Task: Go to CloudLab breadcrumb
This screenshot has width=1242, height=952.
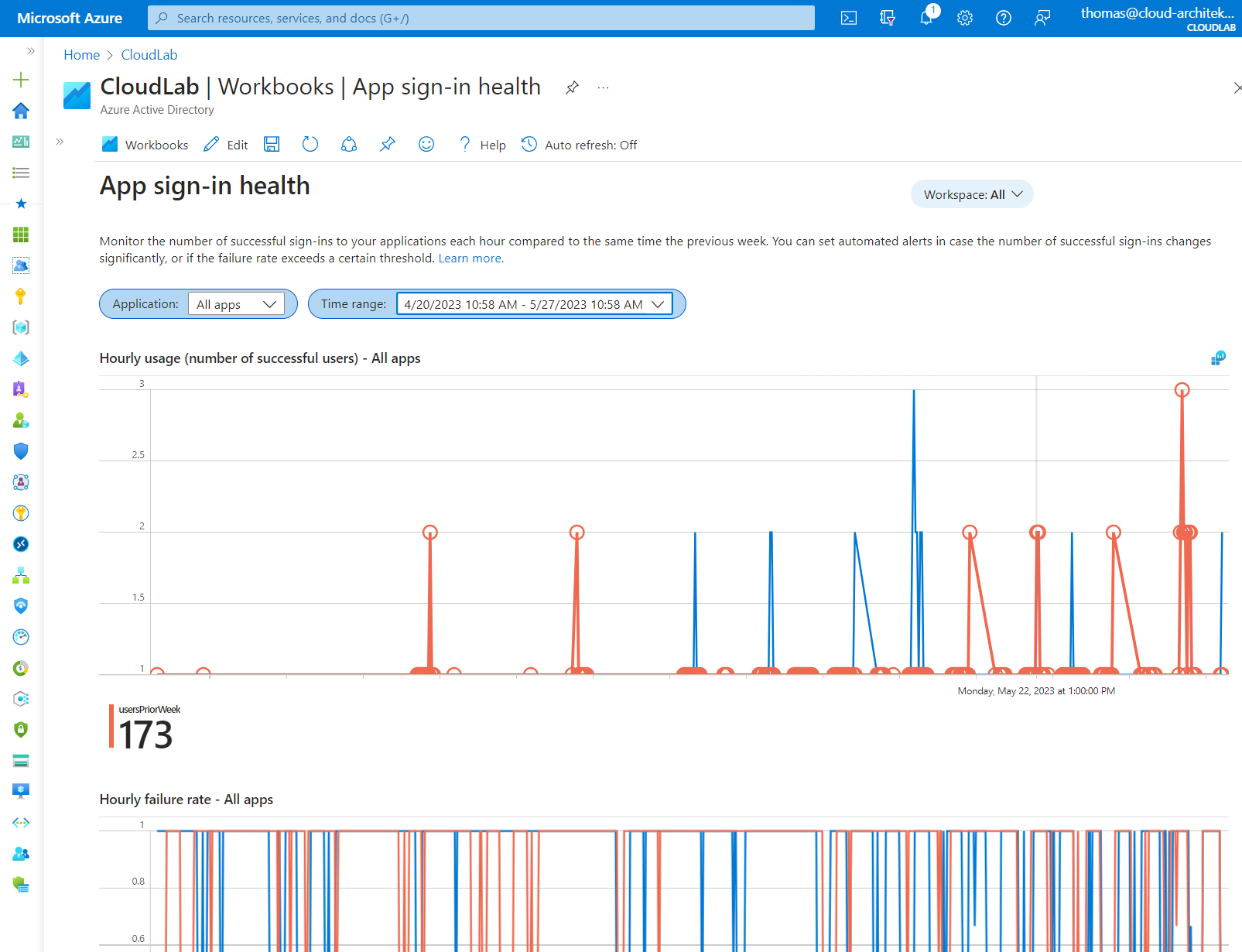Action: (x=149, y=55)
